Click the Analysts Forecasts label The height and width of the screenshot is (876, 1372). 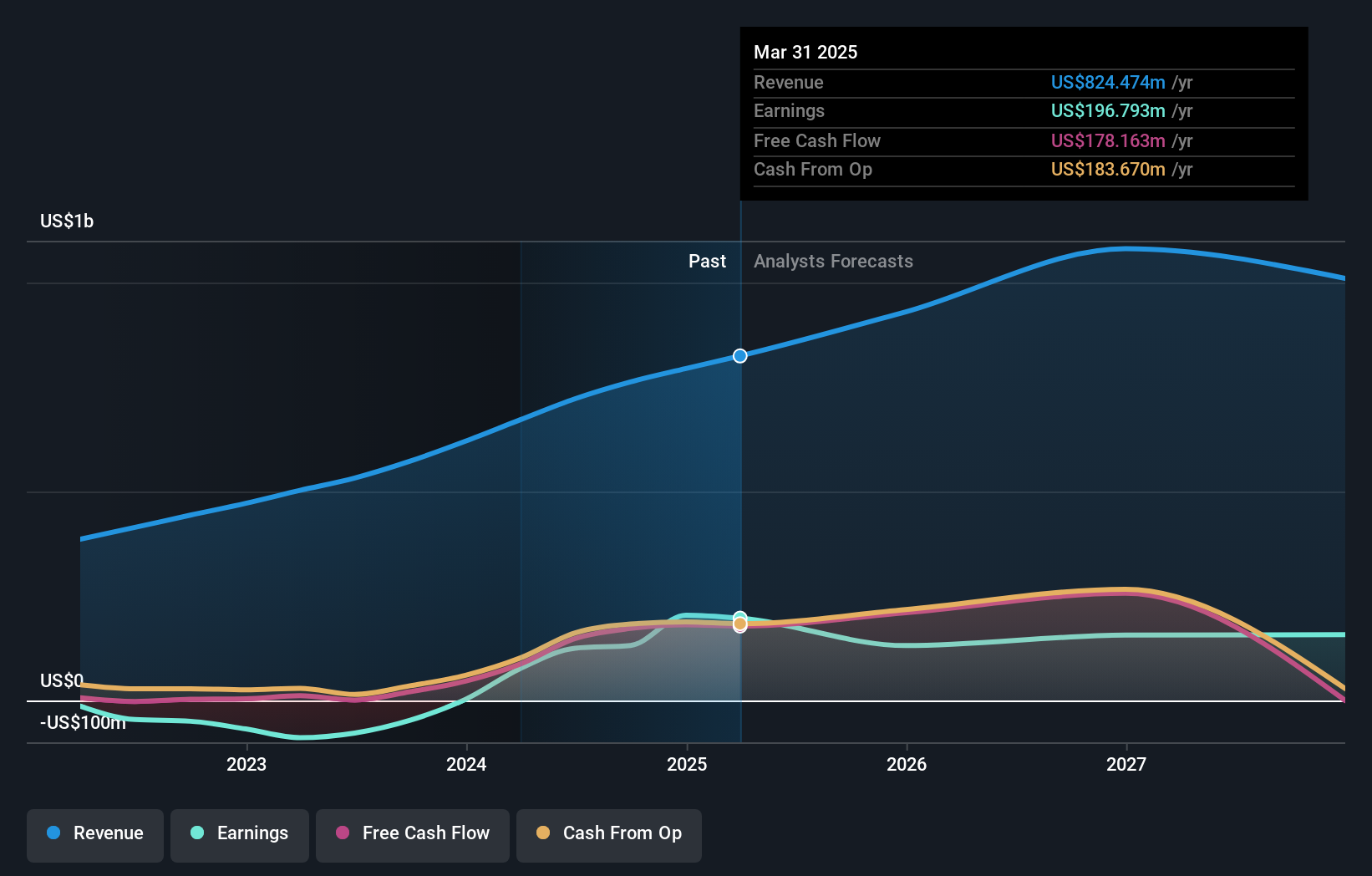click(x=833, y=261)
